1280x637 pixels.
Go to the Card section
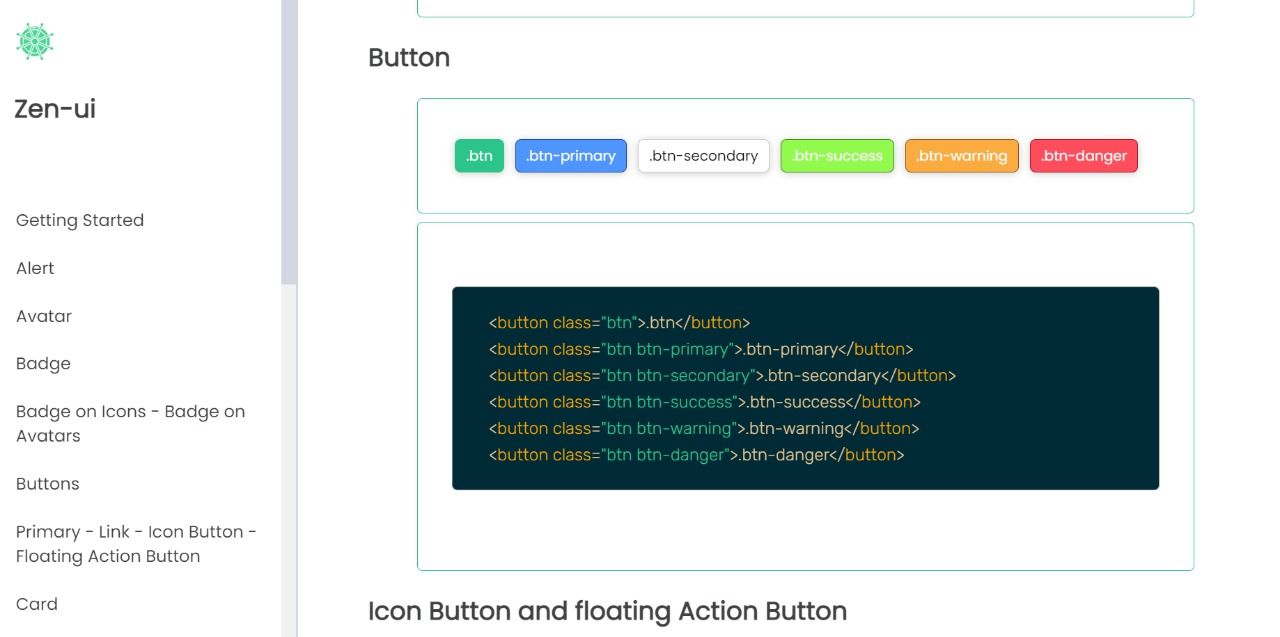pyautogui.click(x=37, y=604)
